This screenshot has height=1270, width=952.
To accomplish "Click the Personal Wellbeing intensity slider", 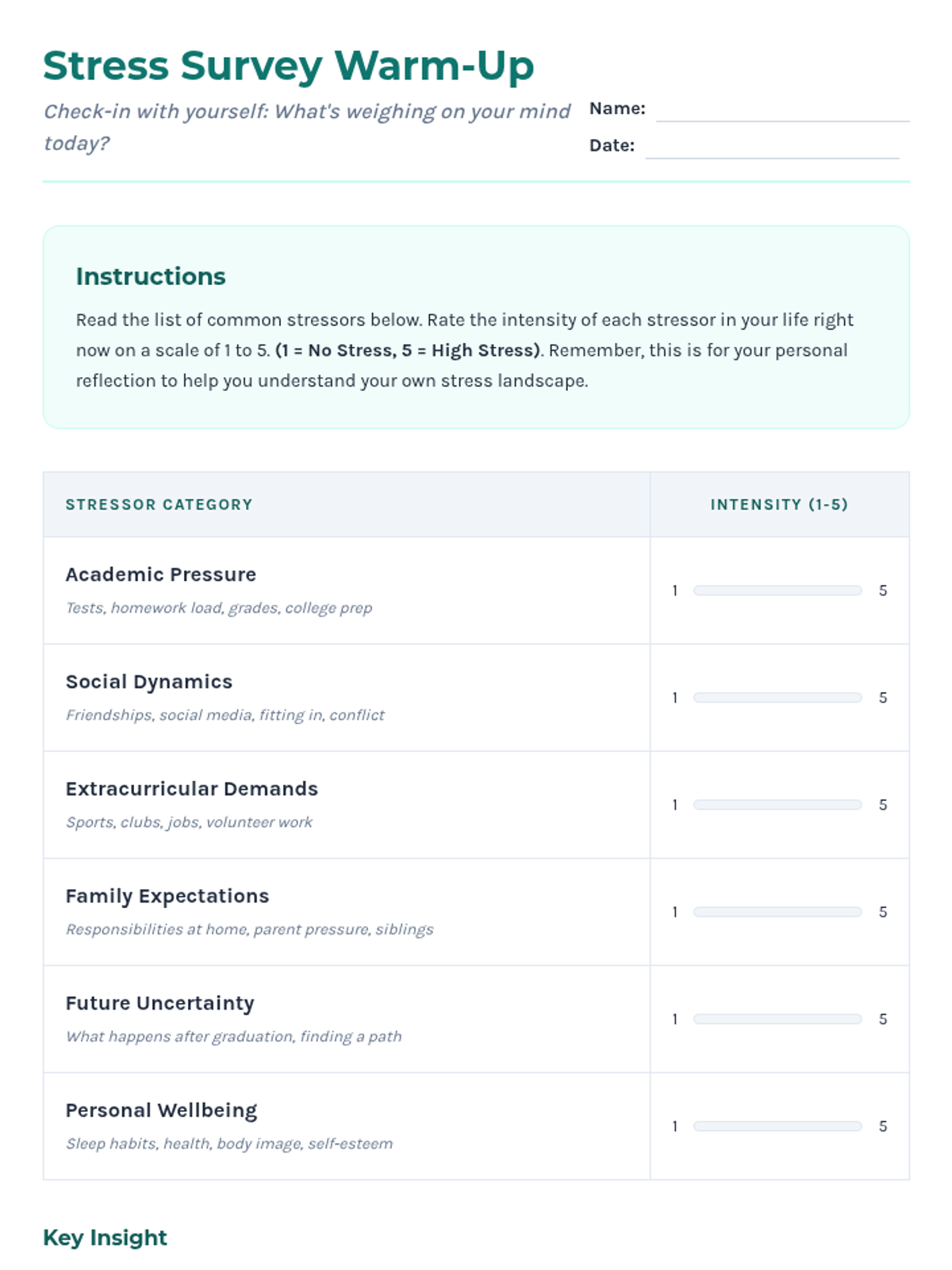I will (777, 1126).
